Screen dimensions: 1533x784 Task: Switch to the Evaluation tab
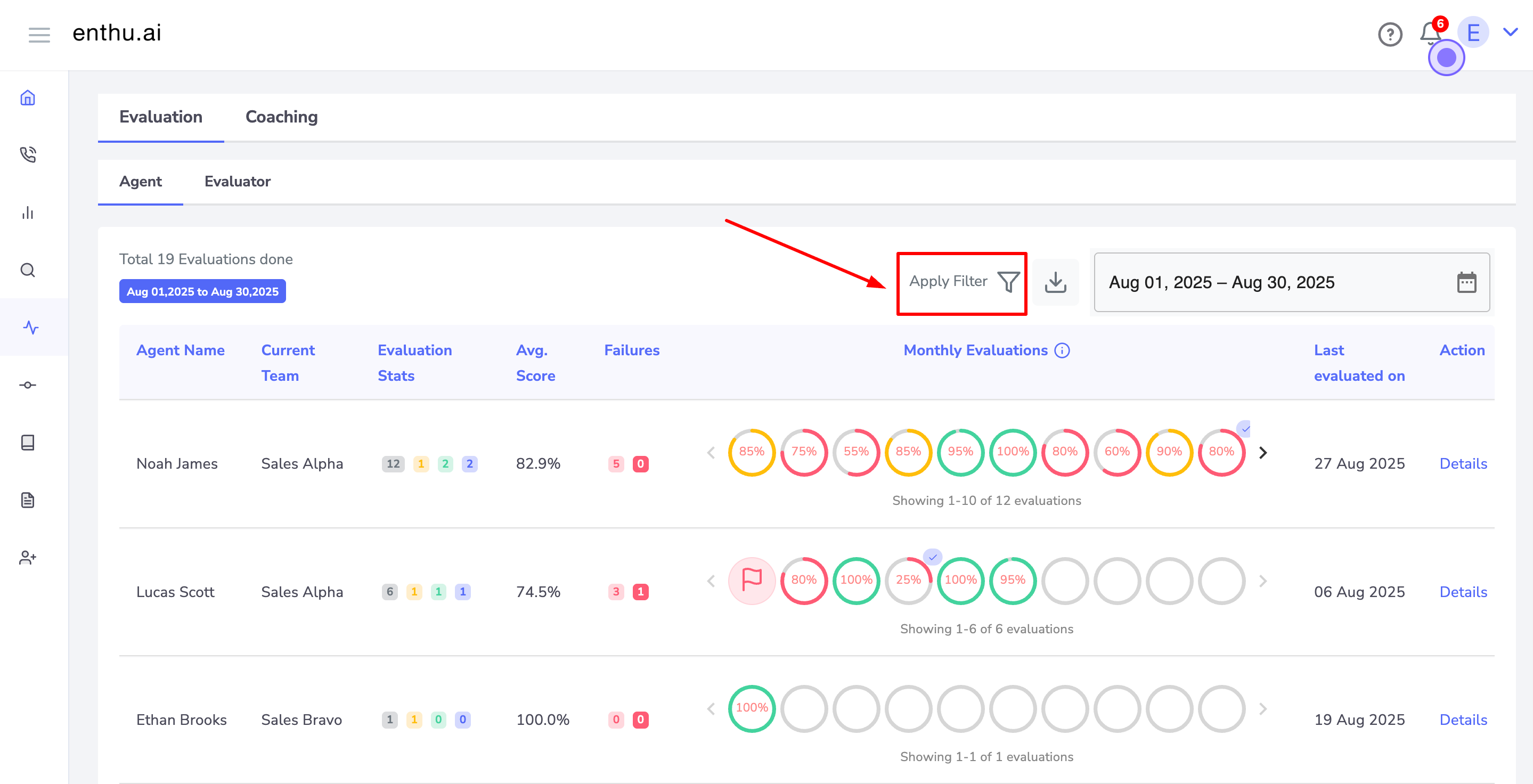point(161,117)
